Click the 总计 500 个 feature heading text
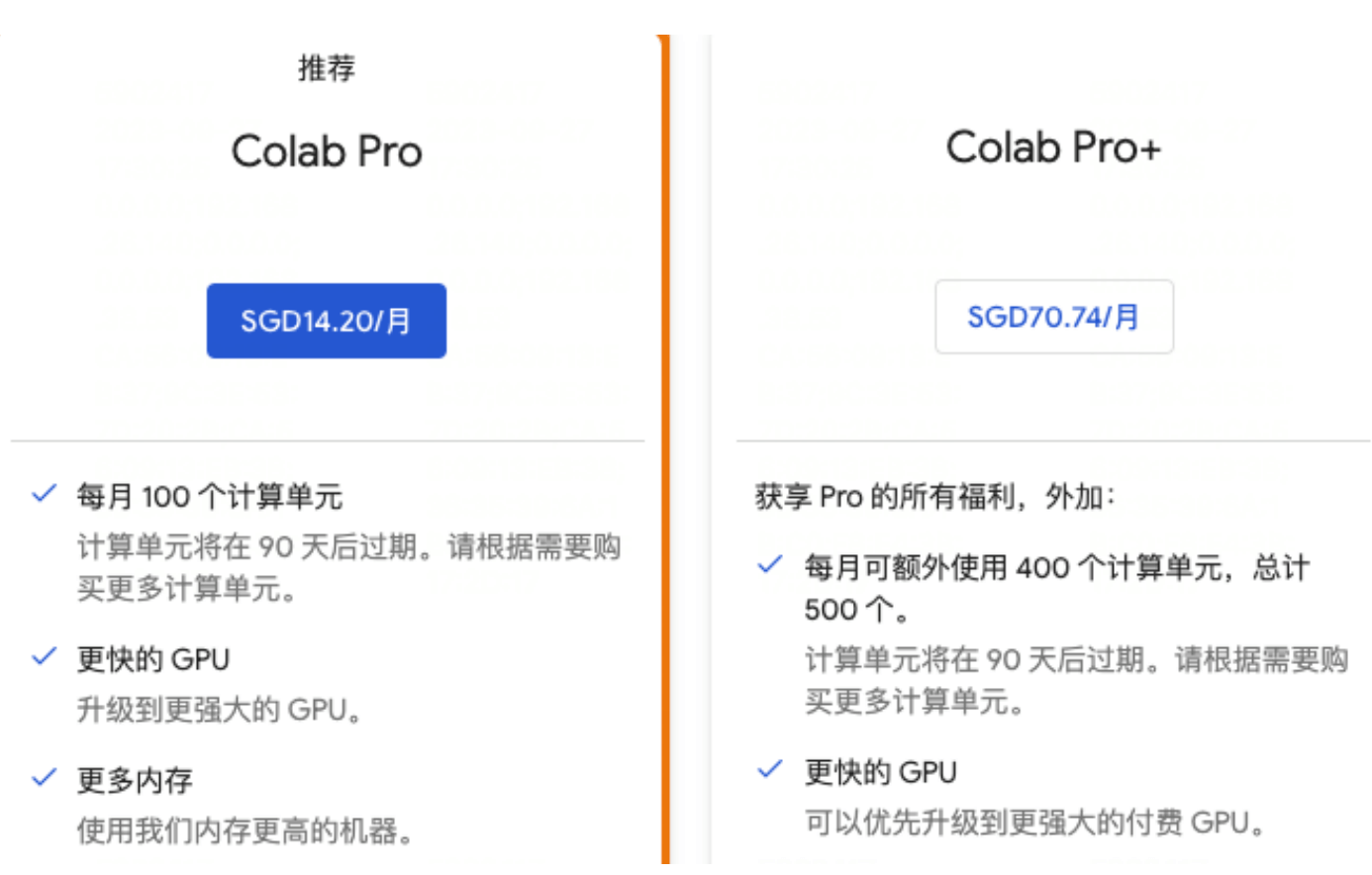 click(x=1057, y=589)
